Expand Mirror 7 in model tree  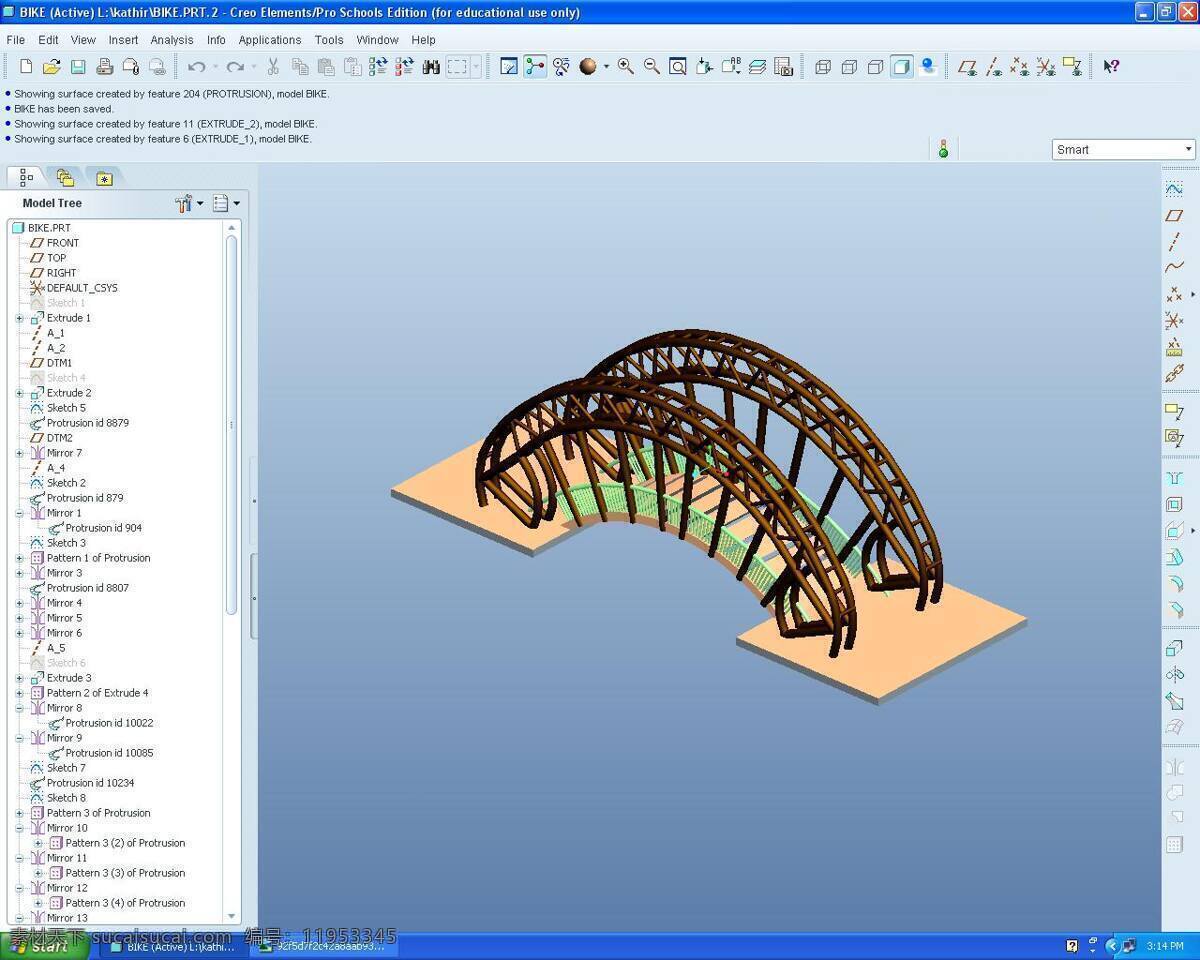19,453
